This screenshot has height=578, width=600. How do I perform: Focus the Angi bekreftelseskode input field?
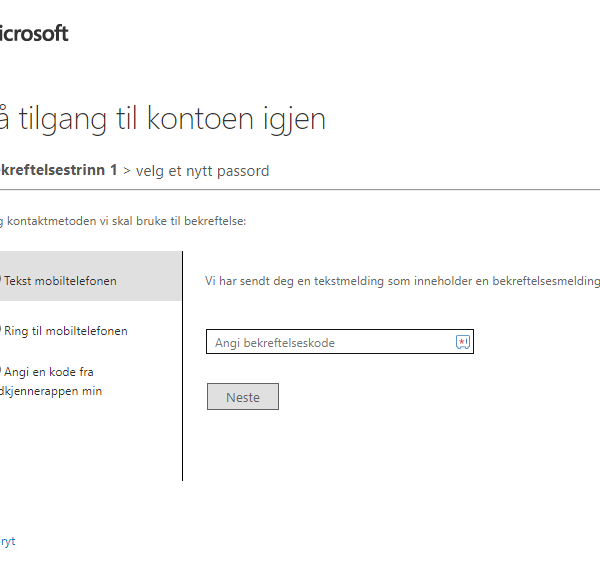tap(340, 342)
